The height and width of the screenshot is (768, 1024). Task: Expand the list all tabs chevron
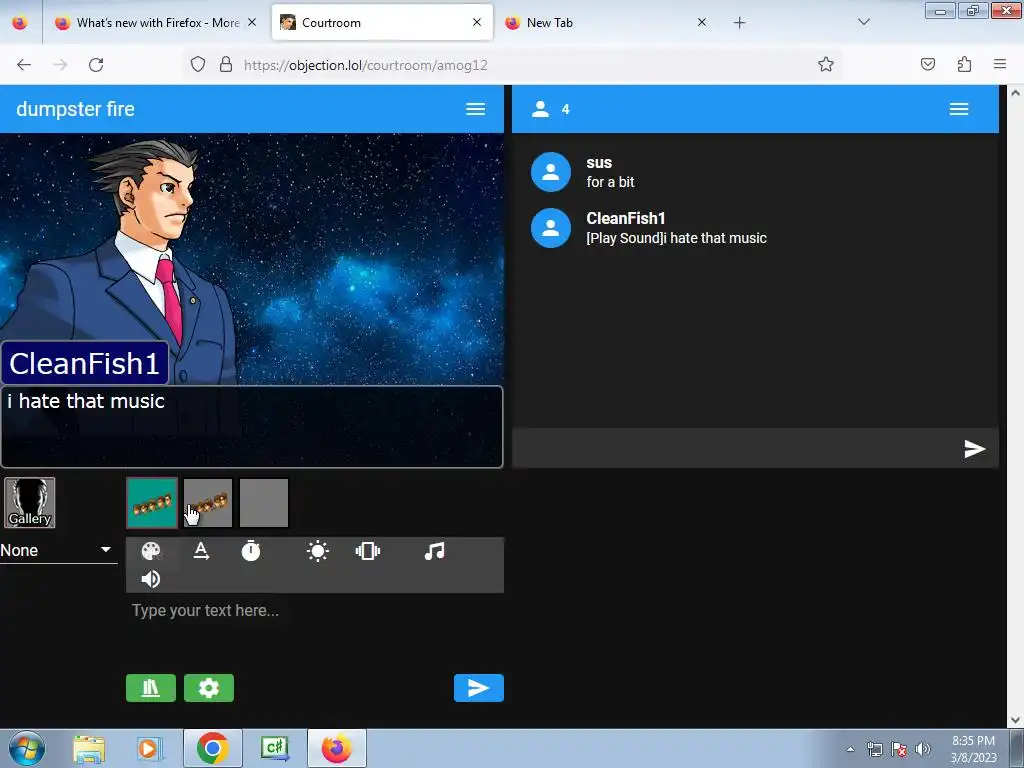click(x=863, y=22)
